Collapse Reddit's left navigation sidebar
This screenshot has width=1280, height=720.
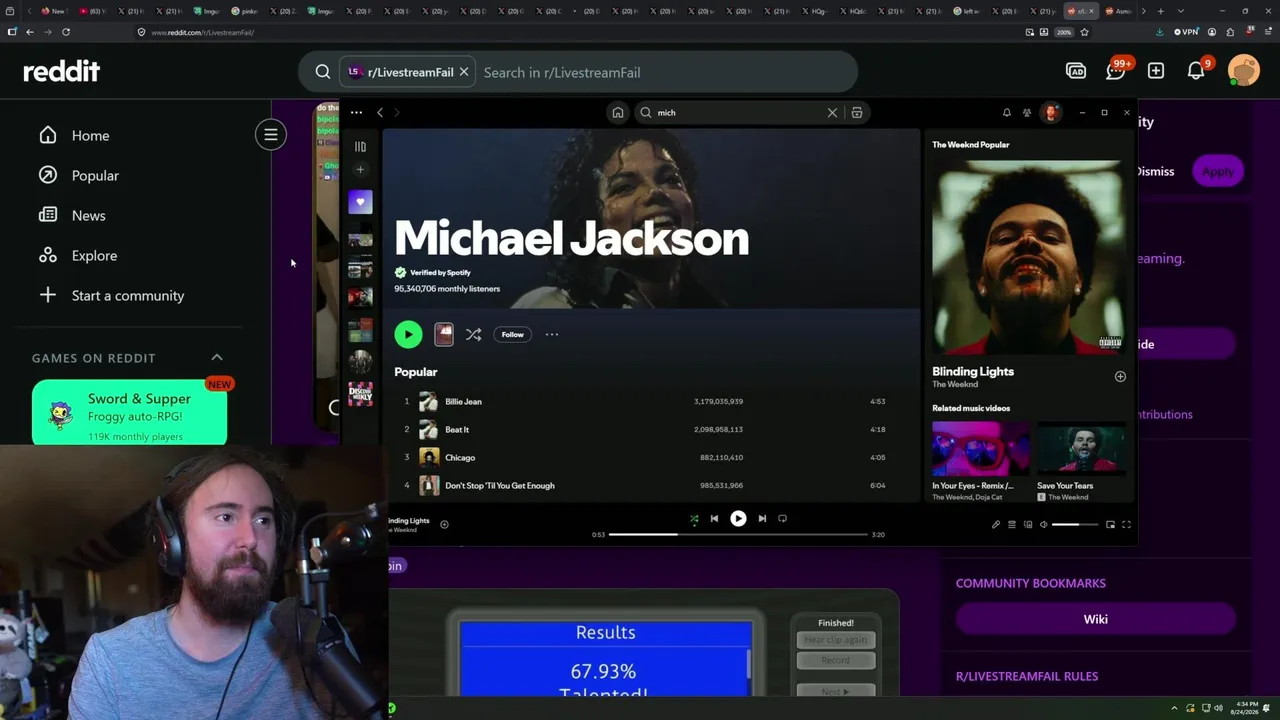[270, 134]
